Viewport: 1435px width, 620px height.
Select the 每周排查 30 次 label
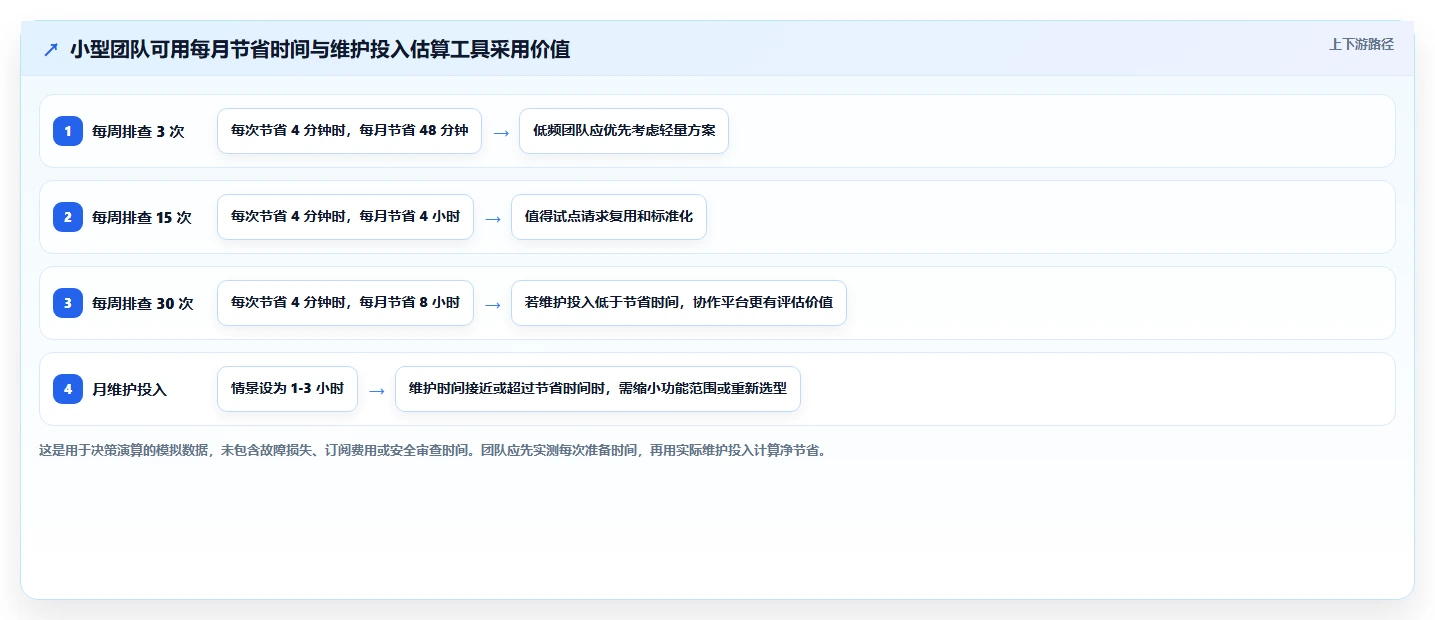tap(143, 303)
